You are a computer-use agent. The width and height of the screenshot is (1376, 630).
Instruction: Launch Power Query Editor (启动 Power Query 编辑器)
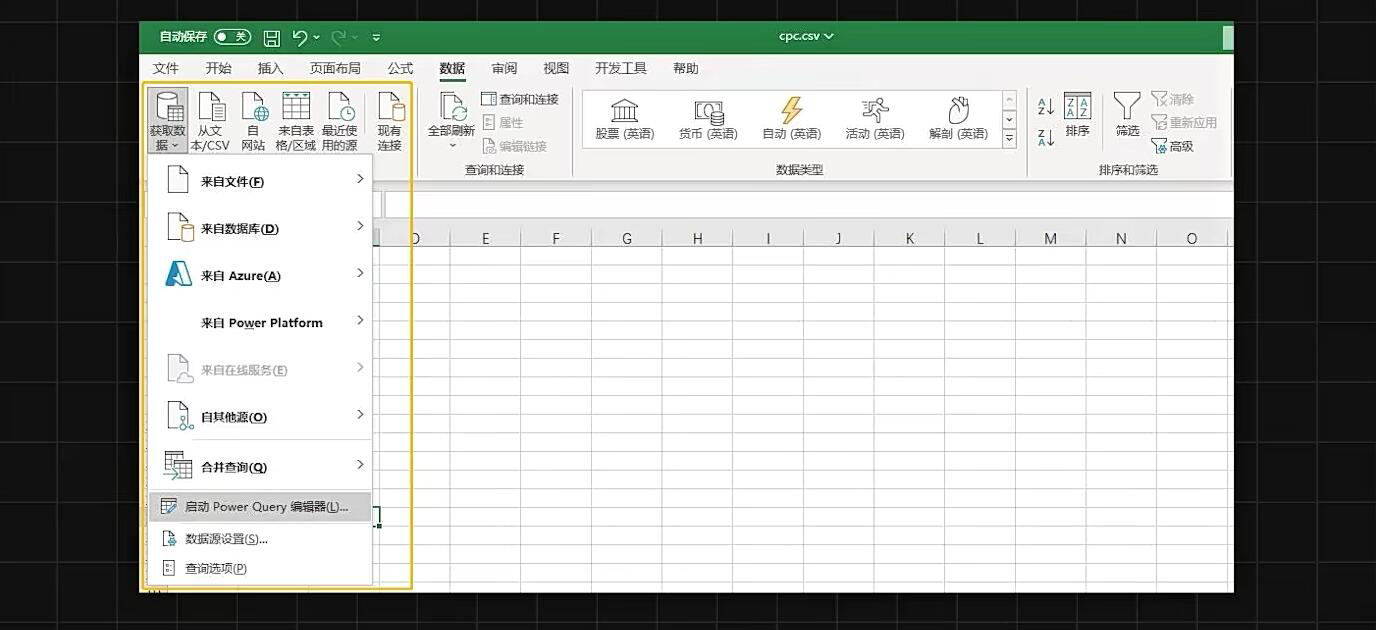(259, 506)
